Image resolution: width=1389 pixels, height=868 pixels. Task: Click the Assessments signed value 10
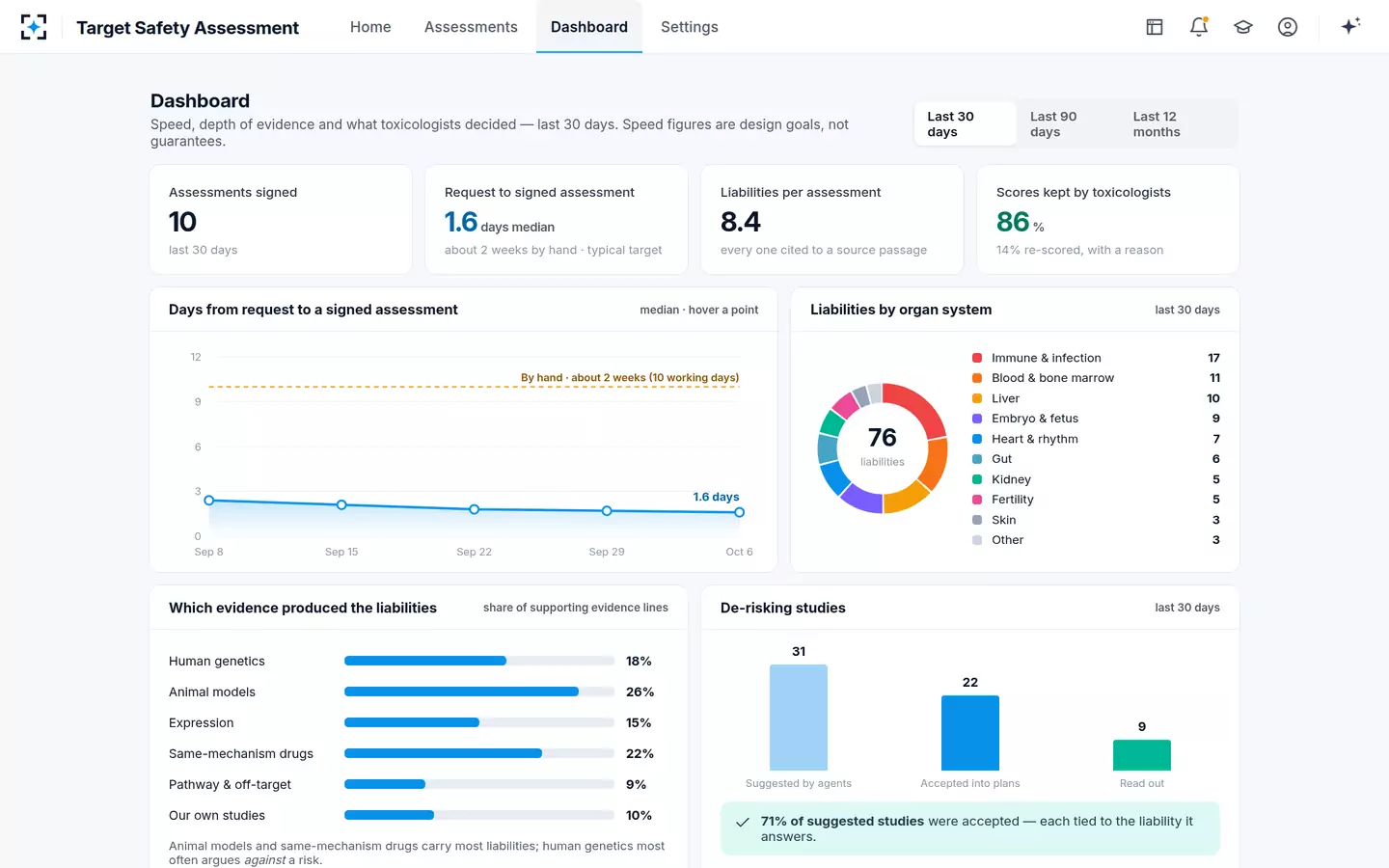point(182,222)
